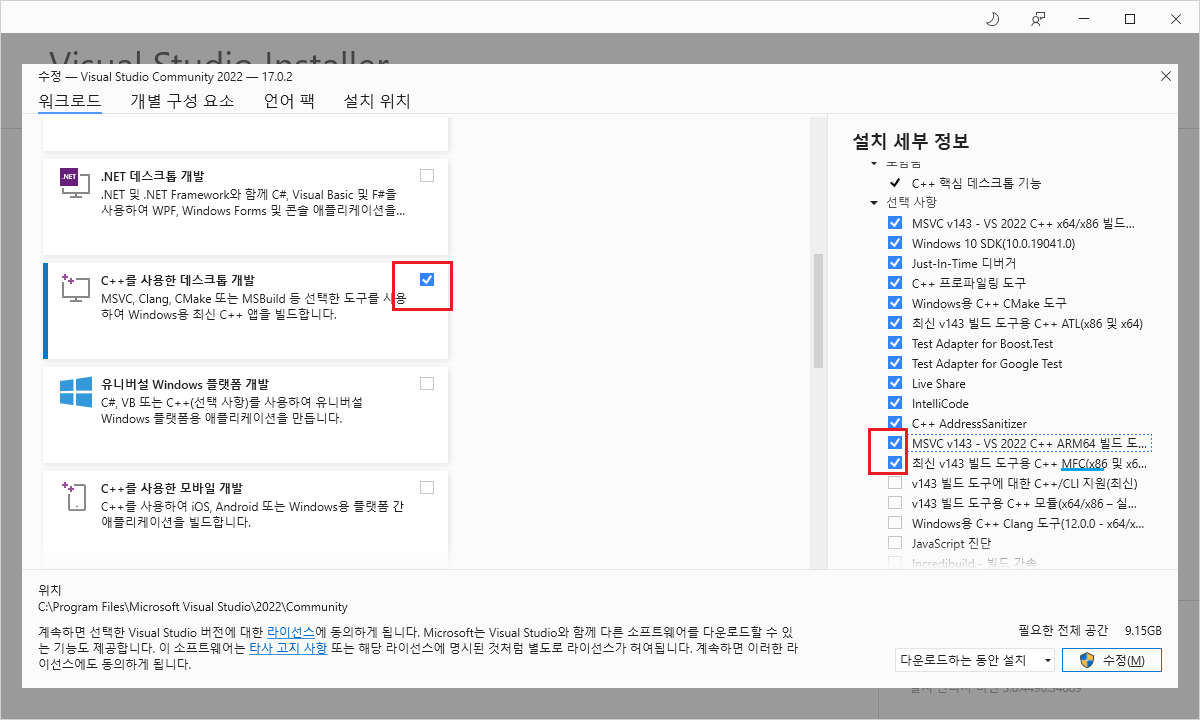Toggle Test Adapter for Google Test checkbox
This screenshot has width=1200, height=720.
tap(895, 363)
